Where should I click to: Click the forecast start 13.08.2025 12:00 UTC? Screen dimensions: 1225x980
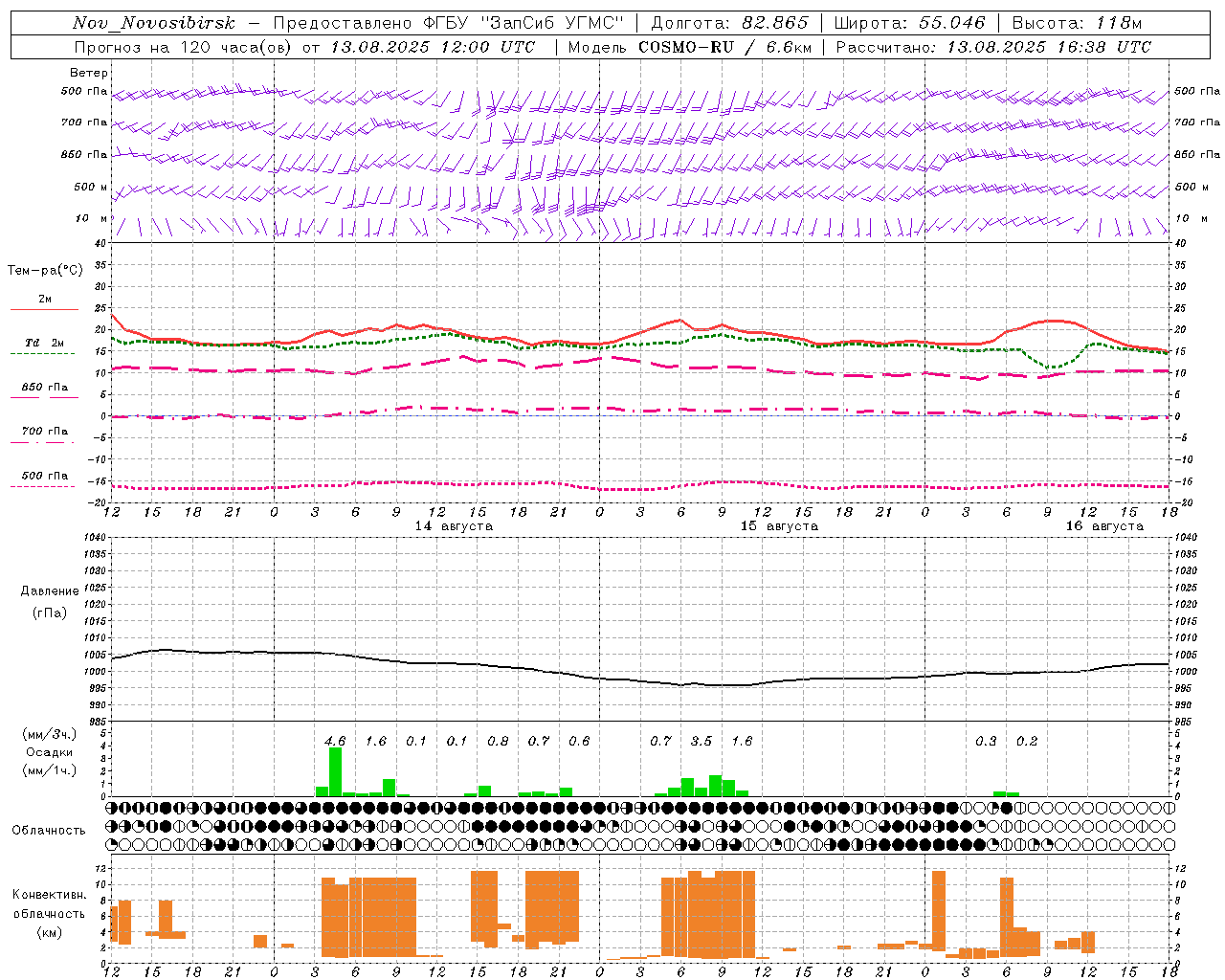tap(433, 47)
